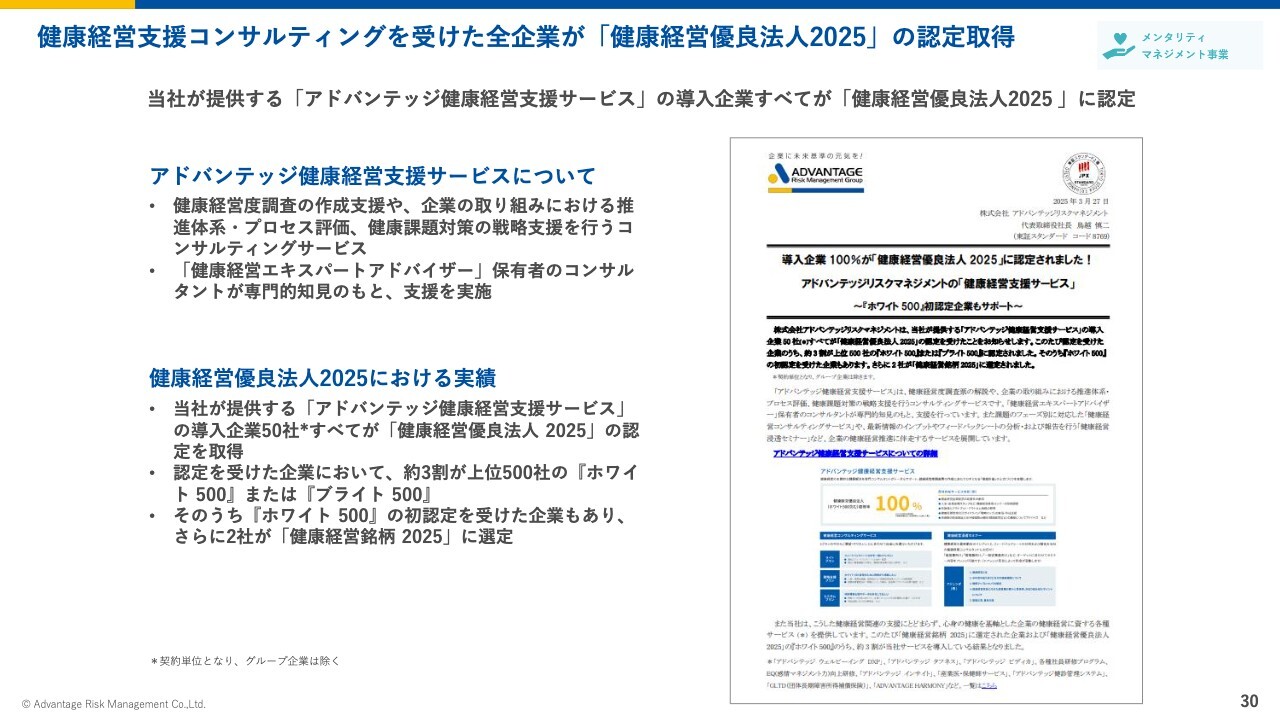The height and width of the screenshot is (720, 1280).
Task: Click the slide page number 30
Action: click(x=1249, y=700)
